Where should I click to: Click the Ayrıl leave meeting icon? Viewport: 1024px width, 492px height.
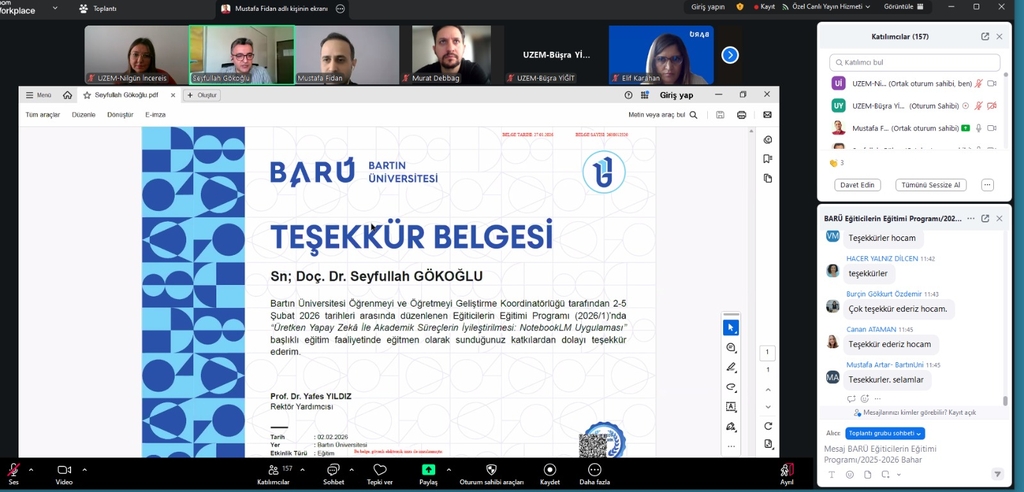(x=787, y=469)
